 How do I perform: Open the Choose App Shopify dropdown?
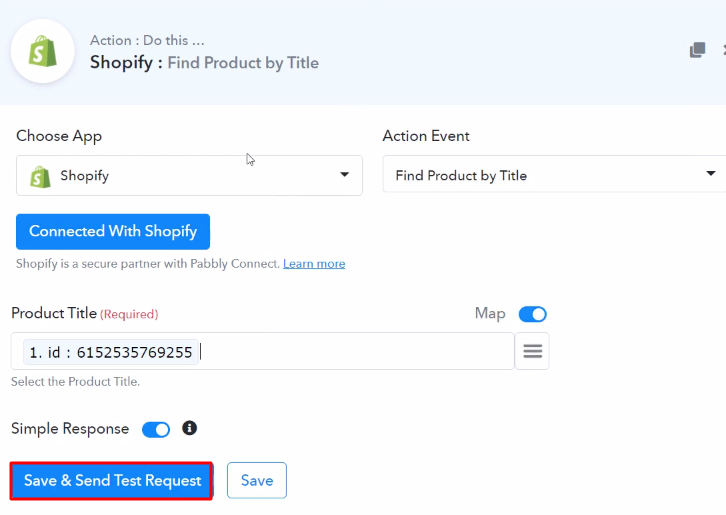(x=189, y=176)
